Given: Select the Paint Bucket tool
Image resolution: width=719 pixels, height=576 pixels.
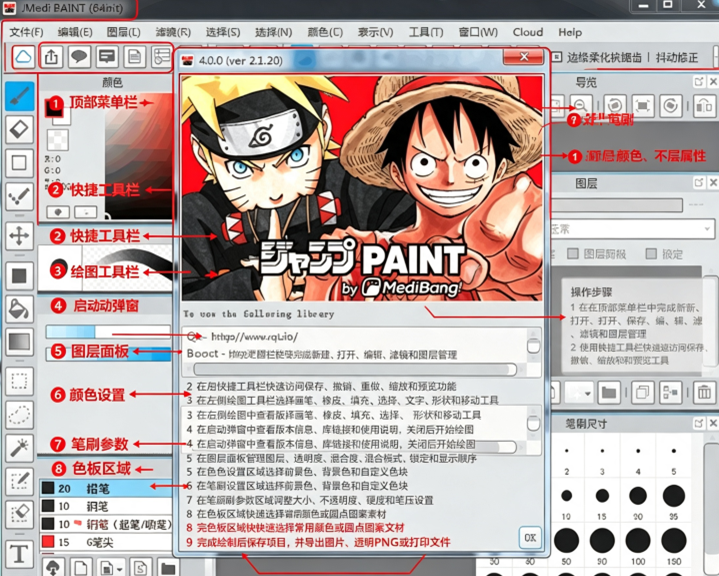Looking at the screenshot, I should 20,309.
